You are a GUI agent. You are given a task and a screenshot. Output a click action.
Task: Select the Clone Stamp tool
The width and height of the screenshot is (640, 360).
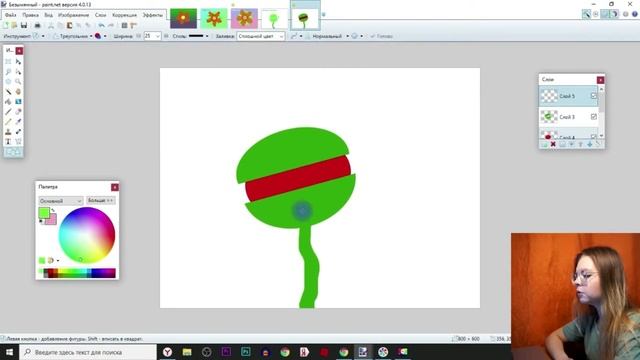pyautogui.click(x=8, y=132)
